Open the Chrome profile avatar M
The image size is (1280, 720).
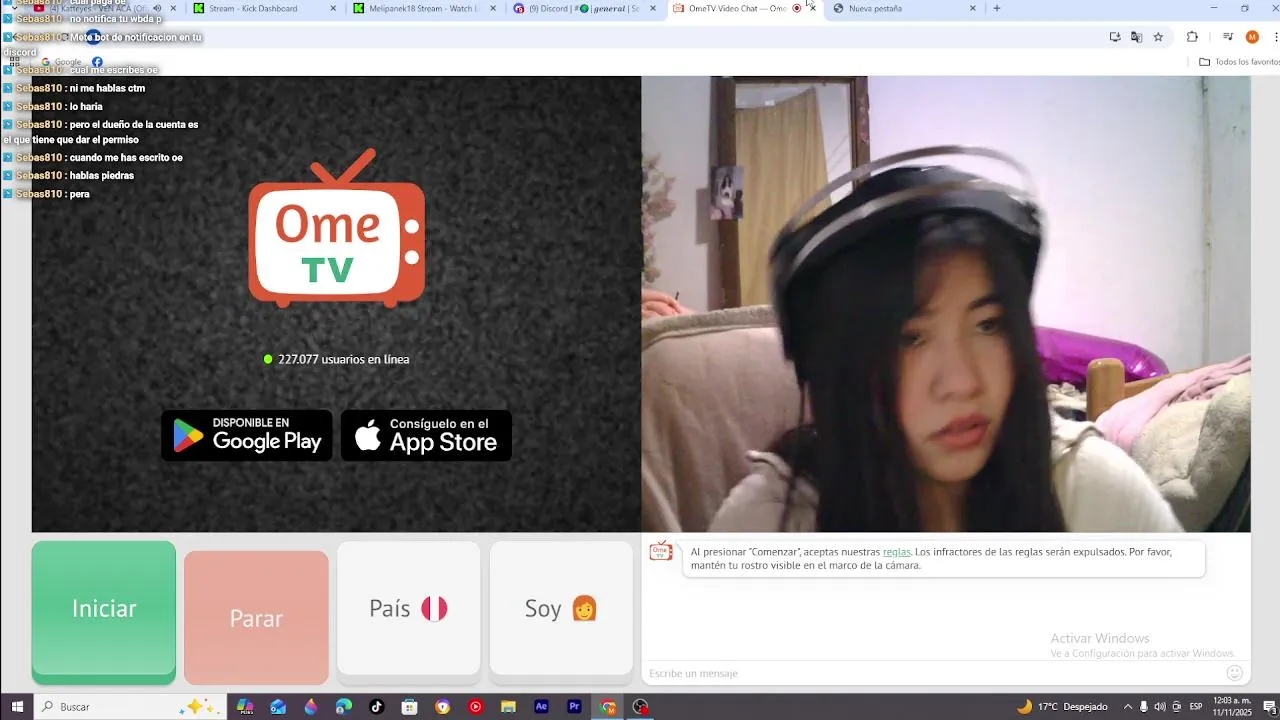pyautogui.click(x=1252, y=37)
